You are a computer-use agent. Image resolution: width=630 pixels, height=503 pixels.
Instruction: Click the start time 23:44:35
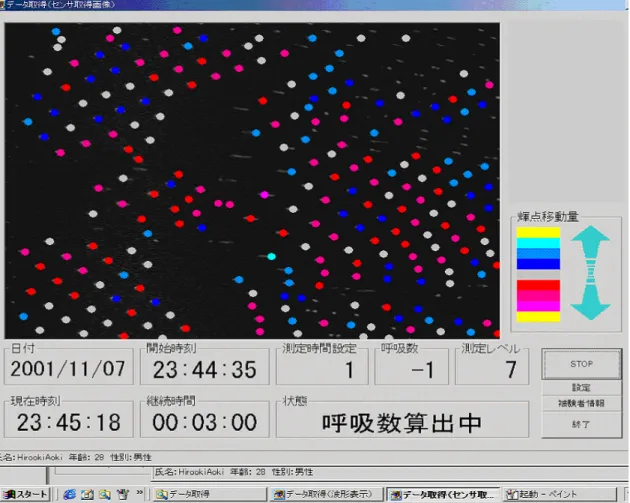(x=205, y=370)
